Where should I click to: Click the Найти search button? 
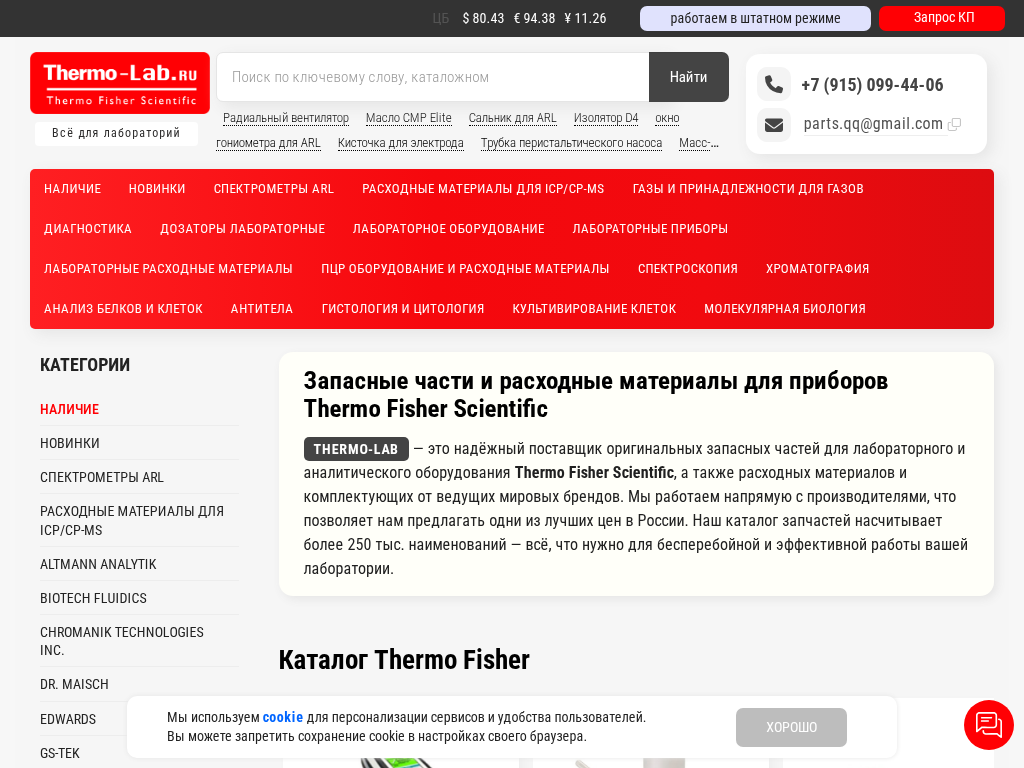(688, 77)
